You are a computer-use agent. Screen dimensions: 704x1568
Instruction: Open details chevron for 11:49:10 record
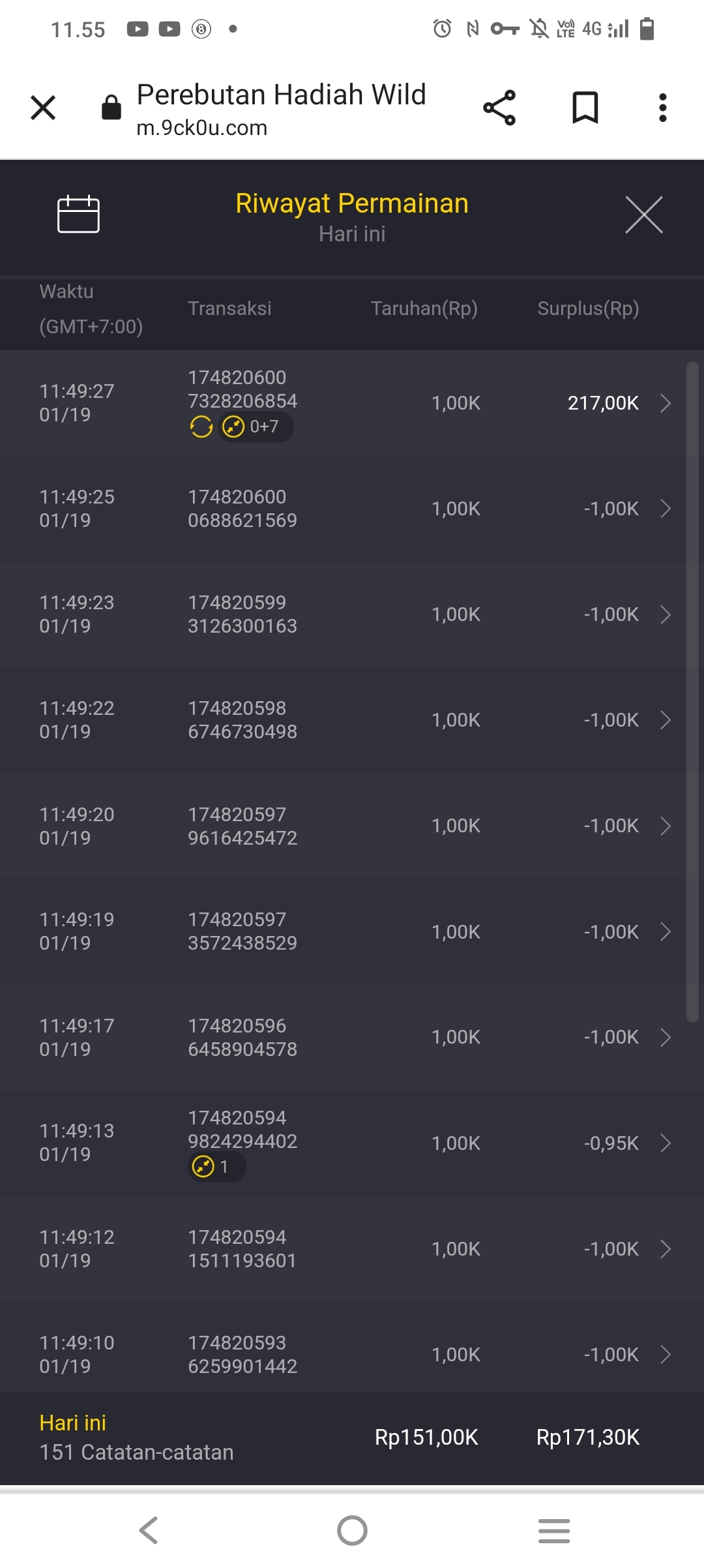click(665, 1355)
